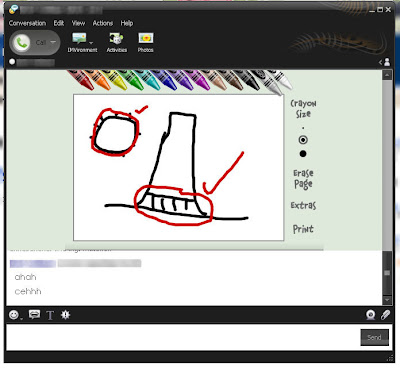Open the Photos toolbar icon
The image size is (400, 369).
click(146, 42)
